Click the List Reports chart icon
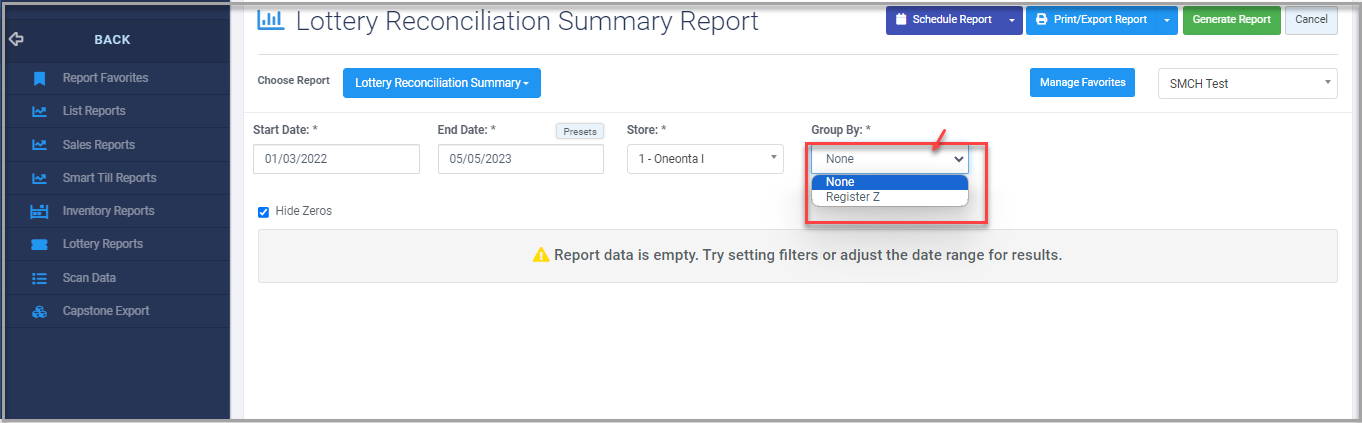This screenshot has width=1362, height=423. [39, 111]
